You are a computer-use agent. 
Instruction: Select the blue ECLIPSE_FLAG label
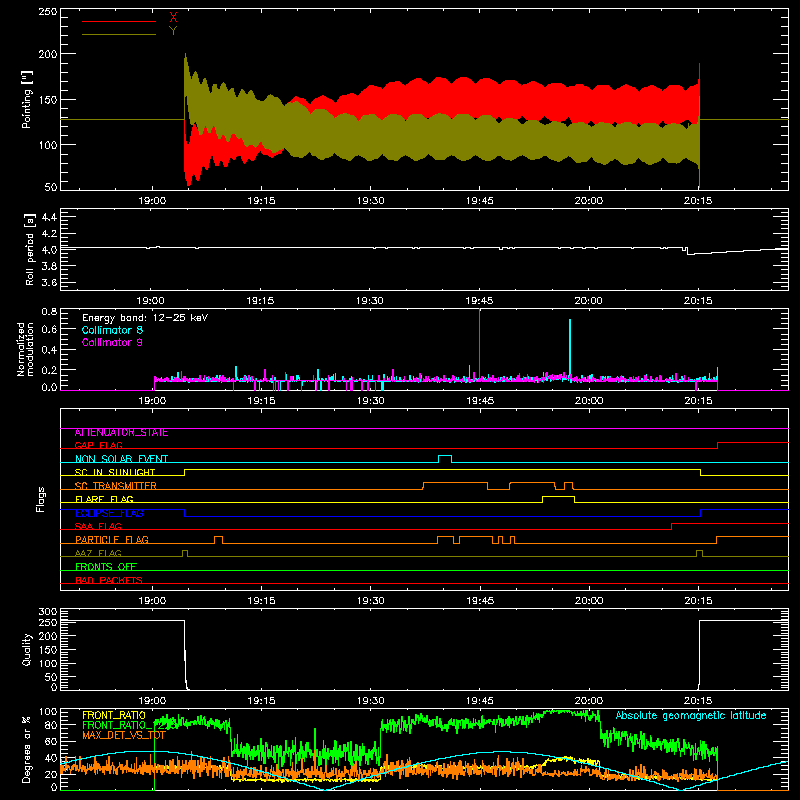[x=109, y=513]
